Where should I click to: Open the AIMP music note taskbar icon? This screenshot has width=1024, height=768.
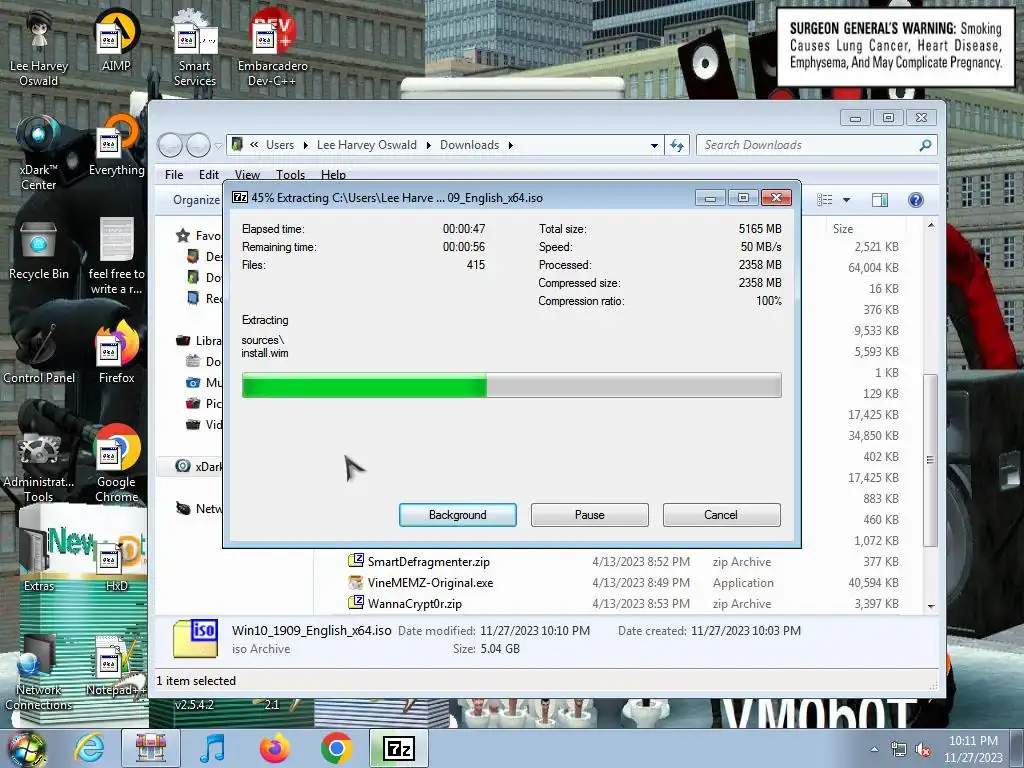coord(212,748)
